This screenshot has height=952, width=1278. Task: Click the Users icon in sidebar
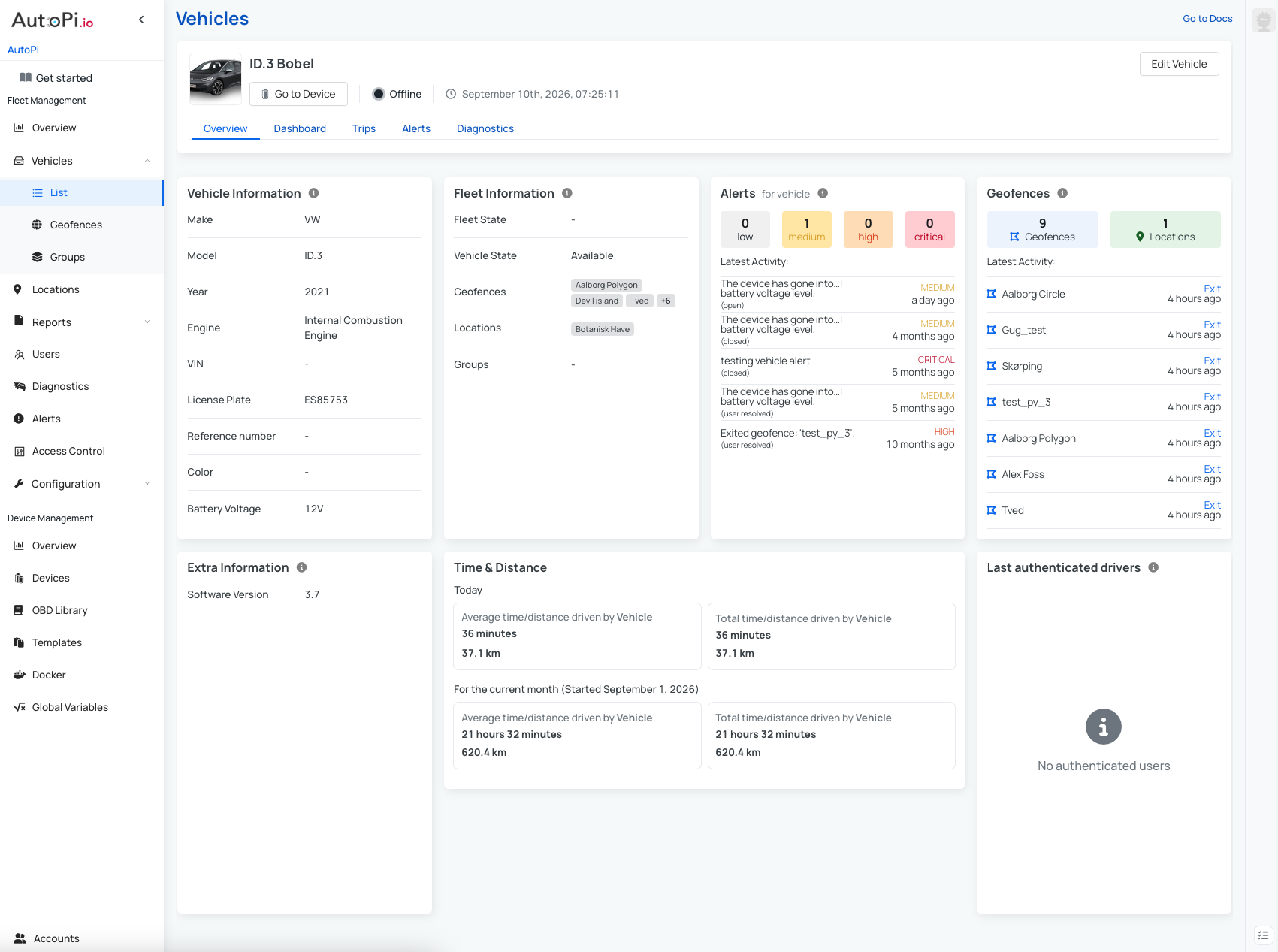click(x=19, y=354)
